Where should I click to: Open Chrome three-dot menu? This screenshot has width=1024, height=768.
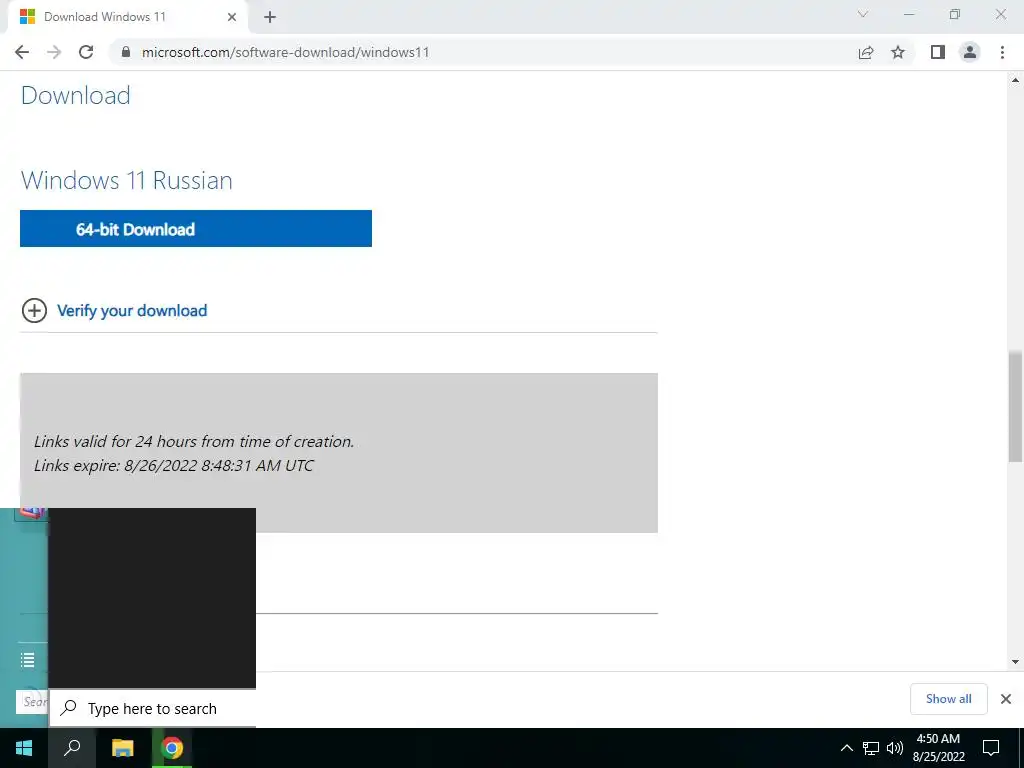pos(1002,52)
